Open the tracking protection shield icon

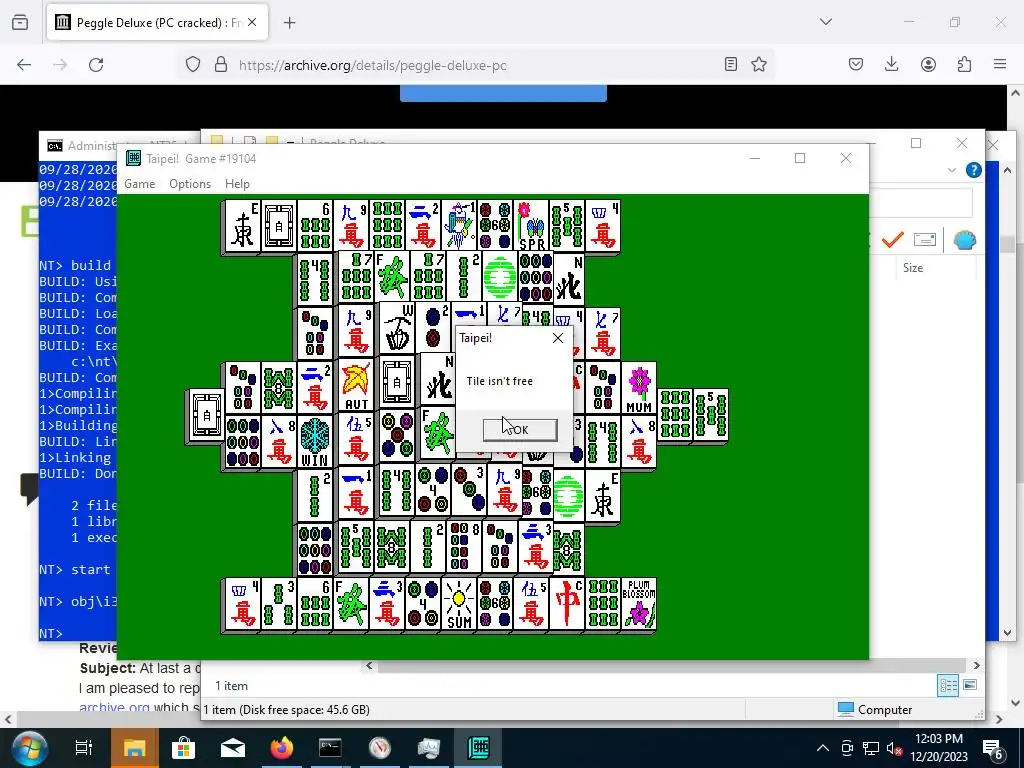[193, 65]
